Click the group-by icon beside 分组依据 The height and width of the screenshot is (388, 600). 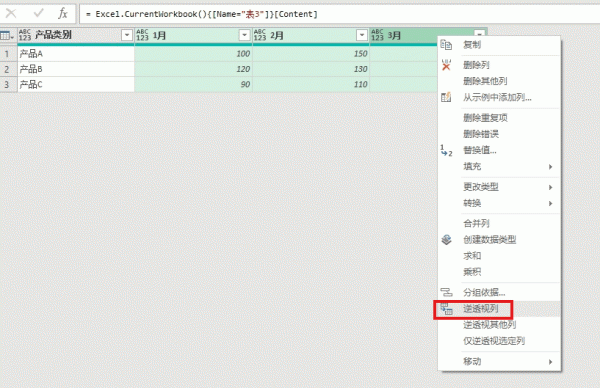pos(446,293)
